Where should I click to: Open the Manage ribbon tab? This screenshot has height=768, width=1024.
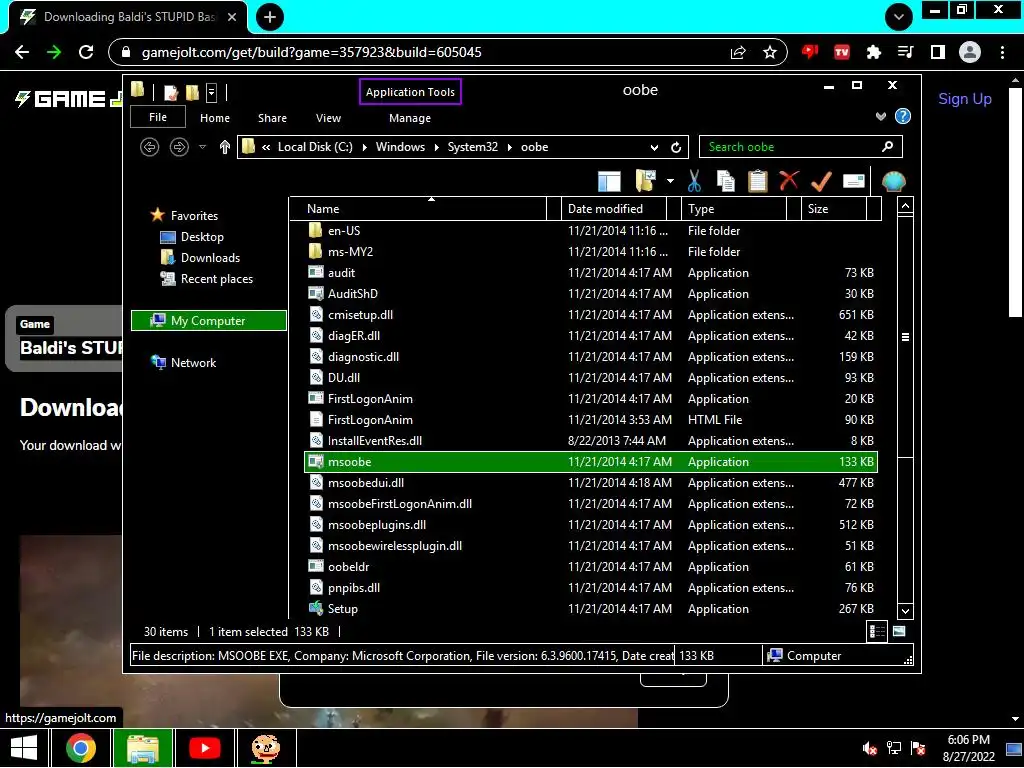coord(410,118)
